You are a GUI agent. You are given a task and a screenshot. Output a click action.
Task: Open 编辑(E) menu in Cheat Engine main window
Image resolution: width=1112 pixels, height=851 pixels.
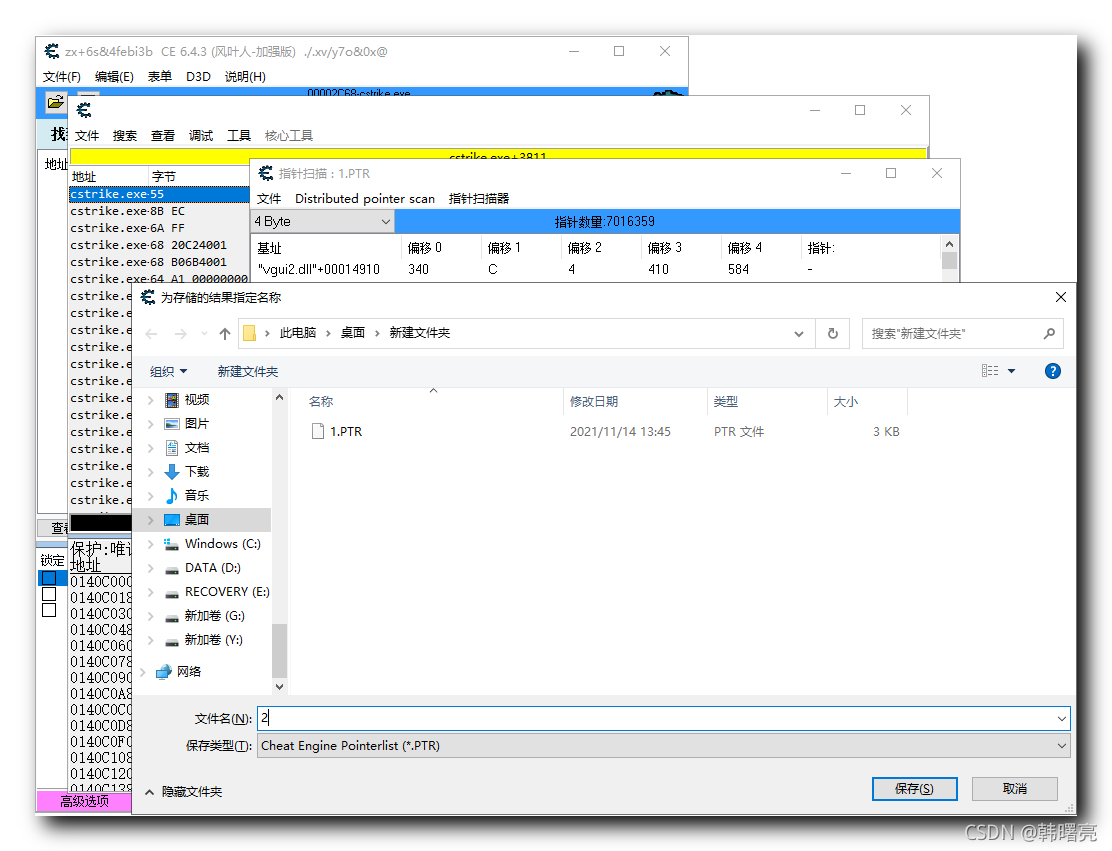tap(114, 77)
